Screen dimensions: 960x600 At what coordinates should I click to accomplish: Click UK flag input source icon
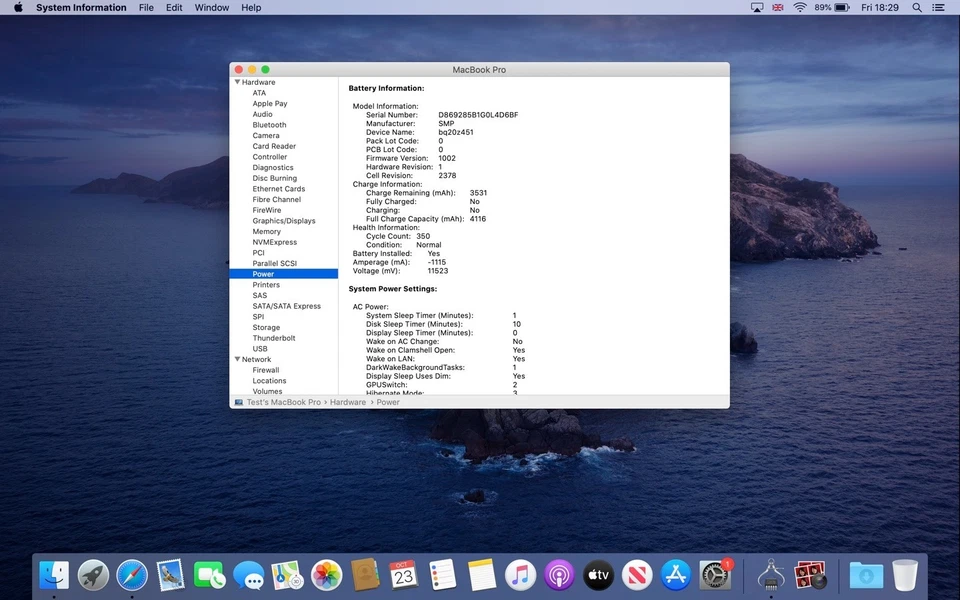[778, 7]
